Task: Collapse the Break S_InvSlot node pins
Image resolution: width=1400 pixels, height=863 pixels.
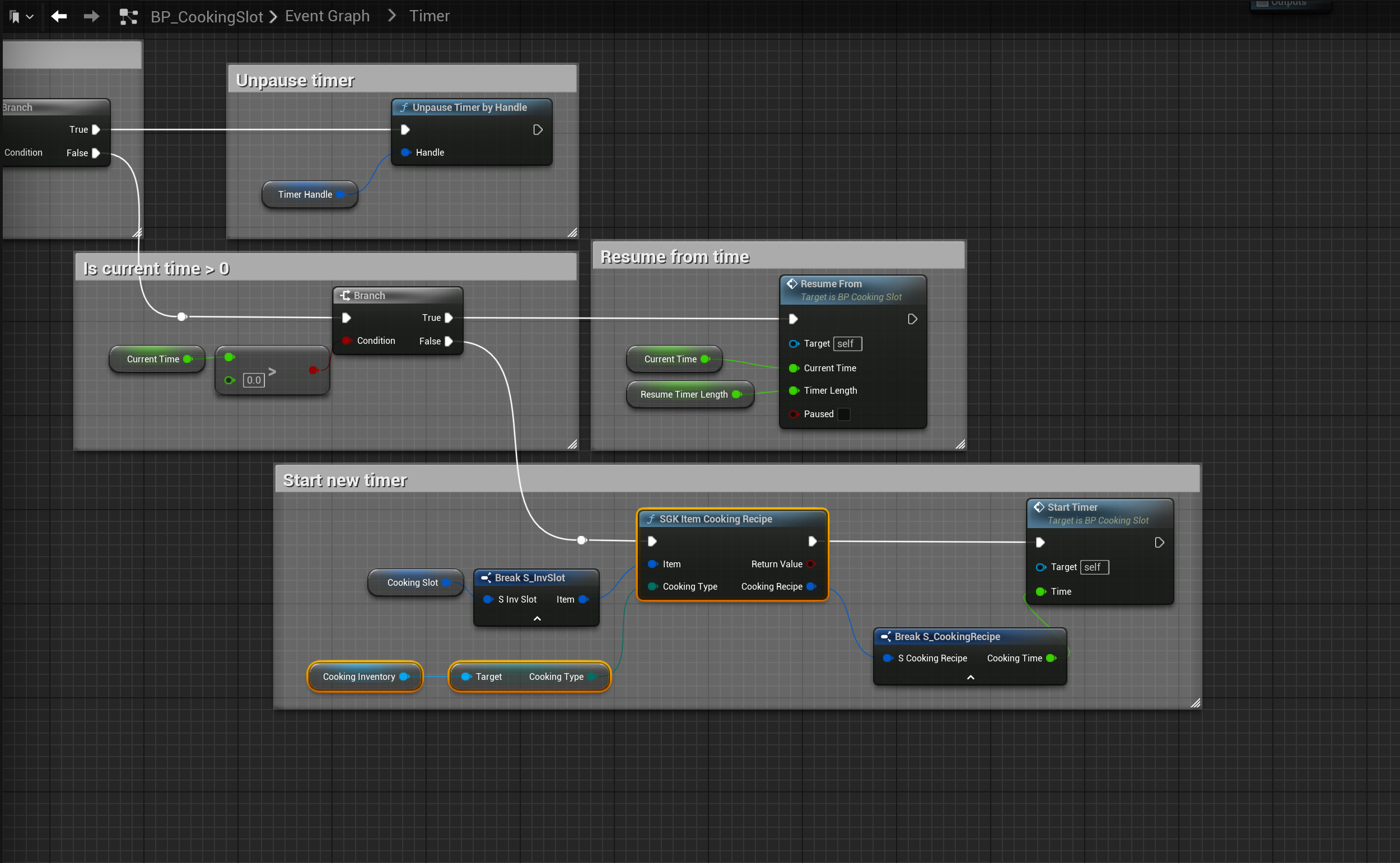Action: click(536, 619)
